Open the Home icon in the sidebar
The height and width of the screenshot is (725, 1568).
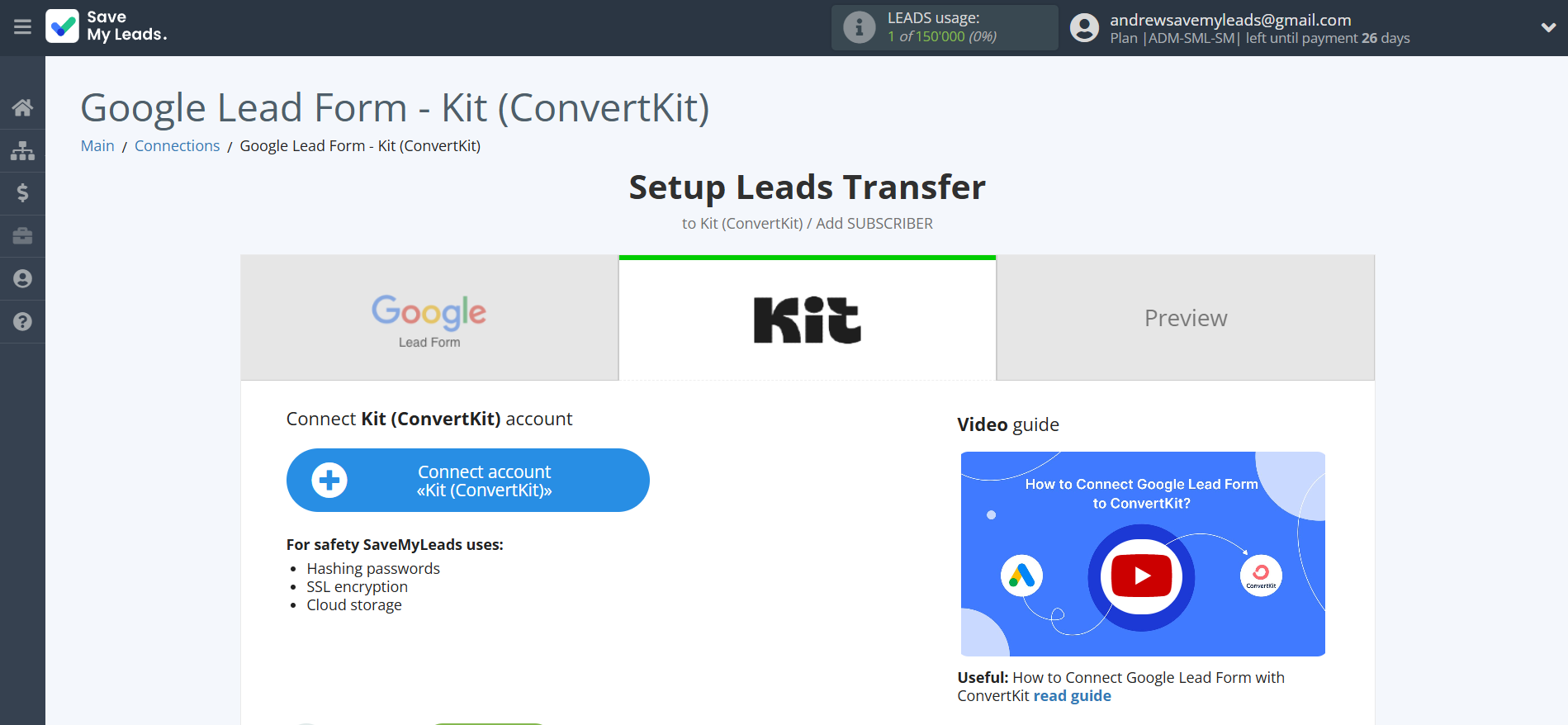pos(22,107)
